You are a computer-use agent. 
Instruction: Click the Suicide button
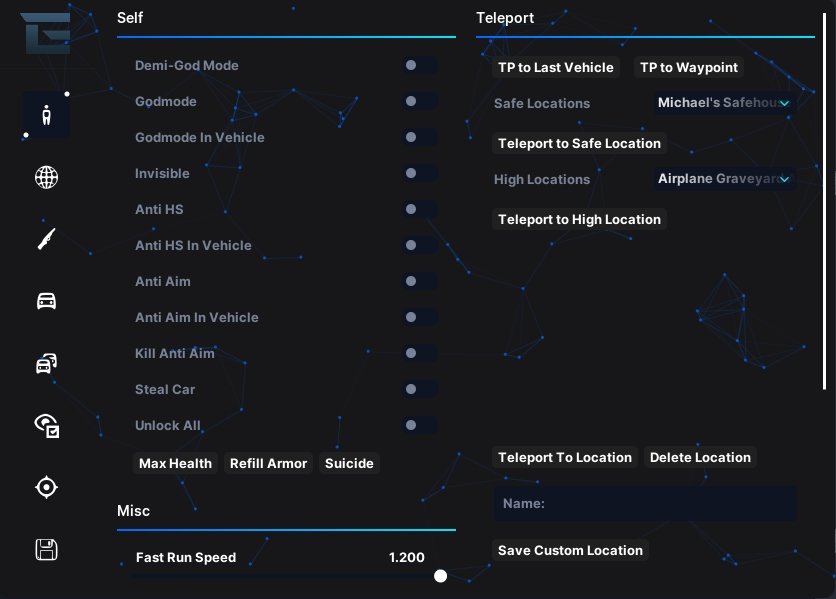(349, 463)
